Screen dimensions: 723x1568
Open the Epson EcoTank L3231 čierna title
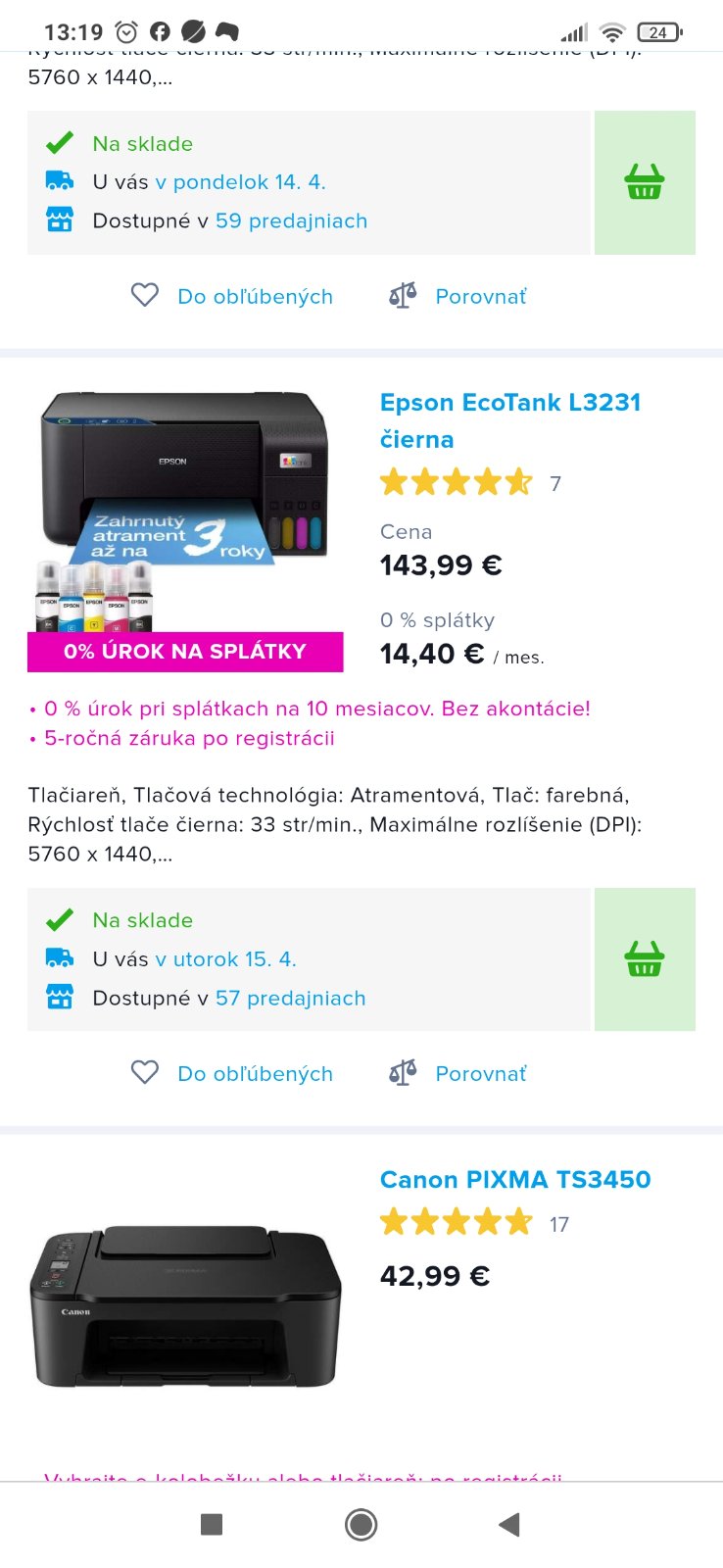click(x=510, y=420)
